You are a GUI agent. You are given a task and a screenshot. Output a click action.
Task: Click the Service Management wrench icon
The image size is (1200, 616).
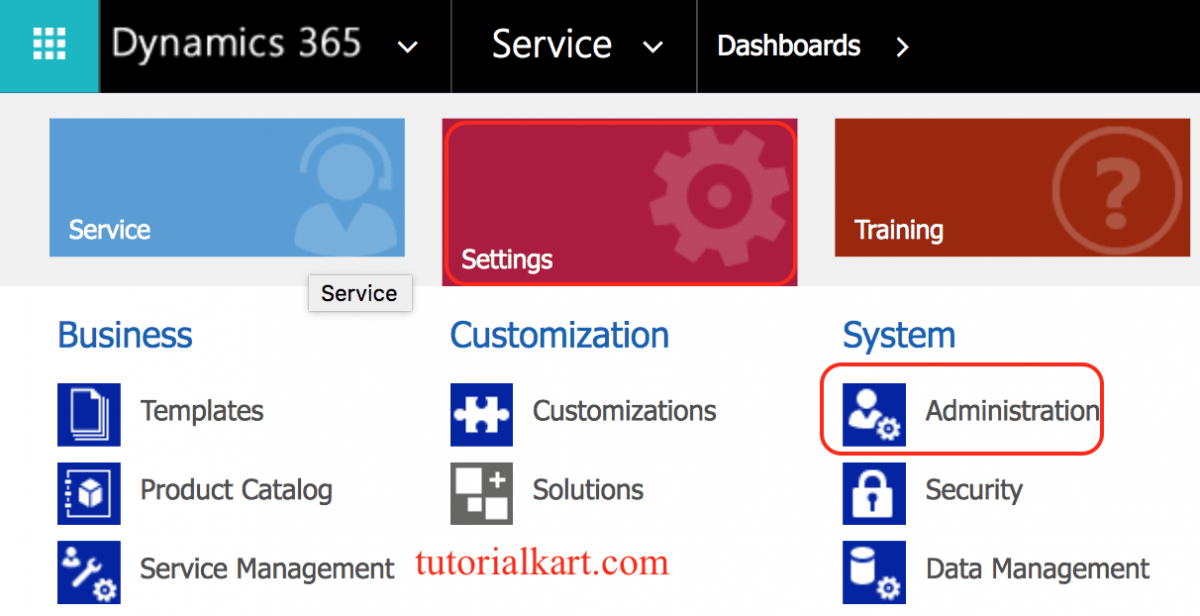click(x=88, y=571)
